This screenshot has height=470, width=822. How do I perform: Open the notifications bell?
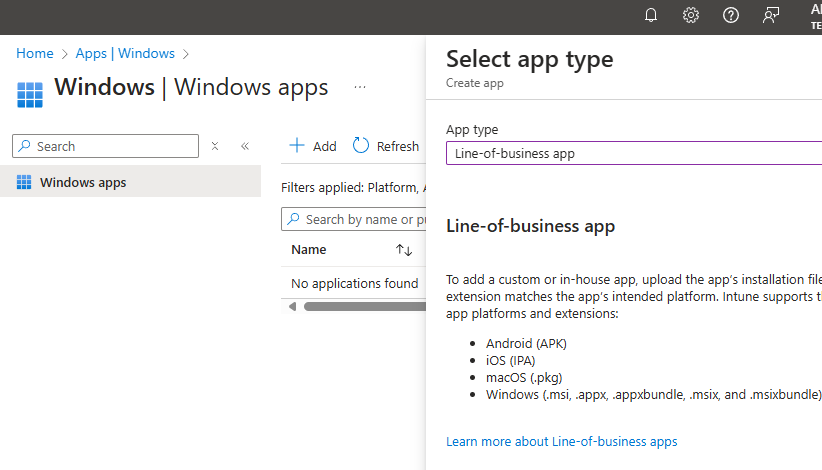click(x=651, y=15)
